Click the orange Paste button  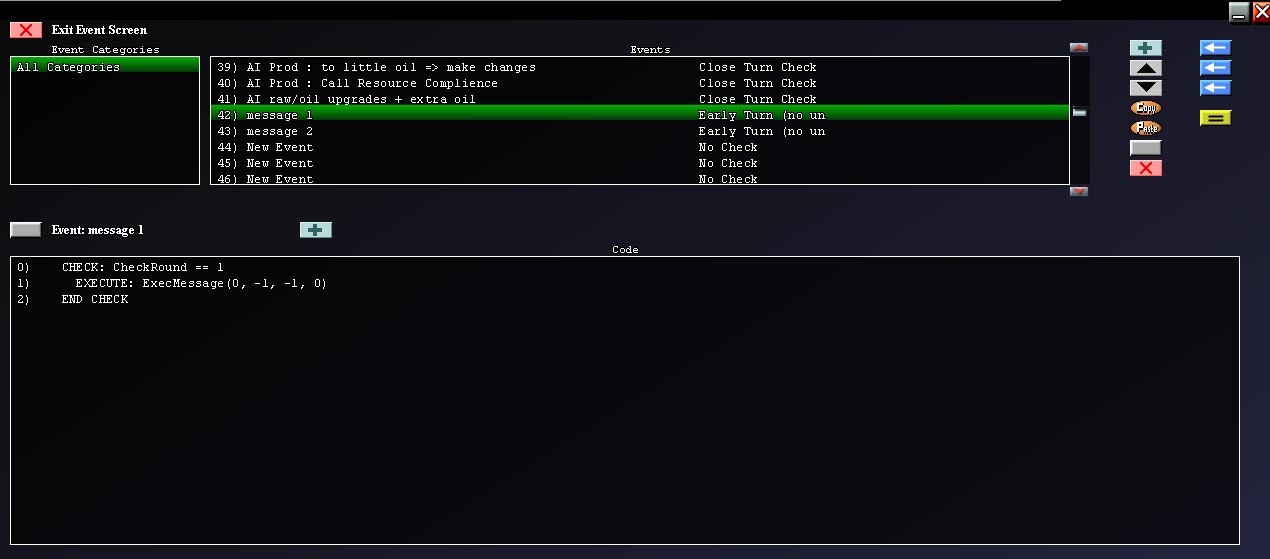click(1146, 128)
